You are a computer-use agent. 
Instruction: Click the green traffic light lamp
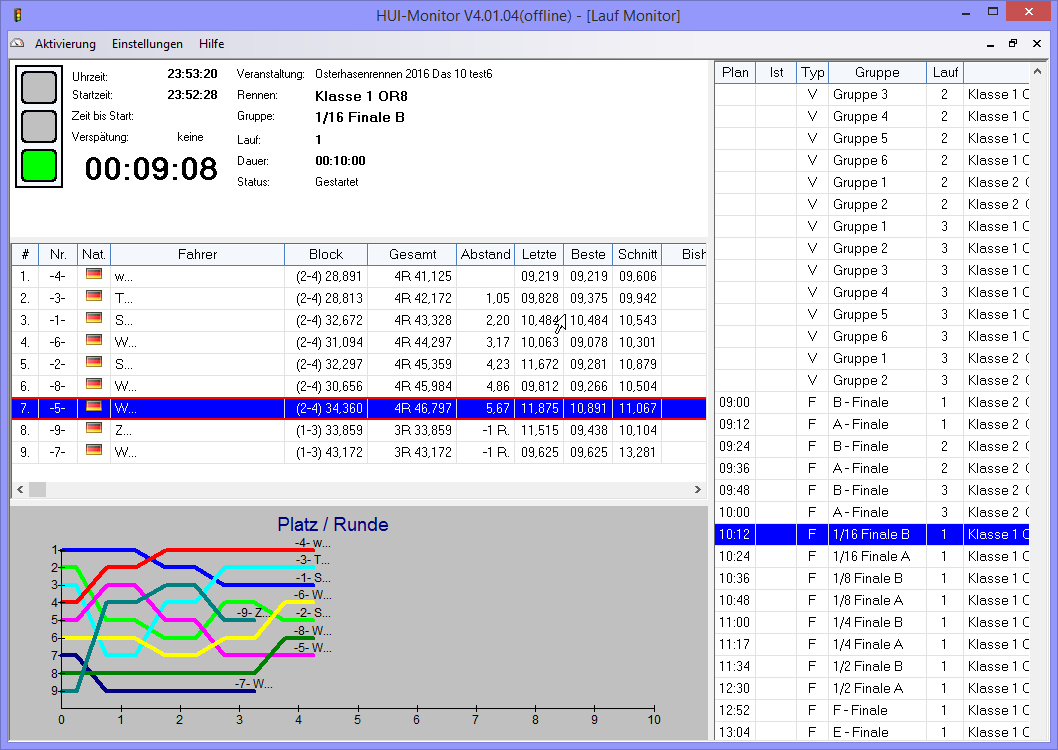[39, 166]
